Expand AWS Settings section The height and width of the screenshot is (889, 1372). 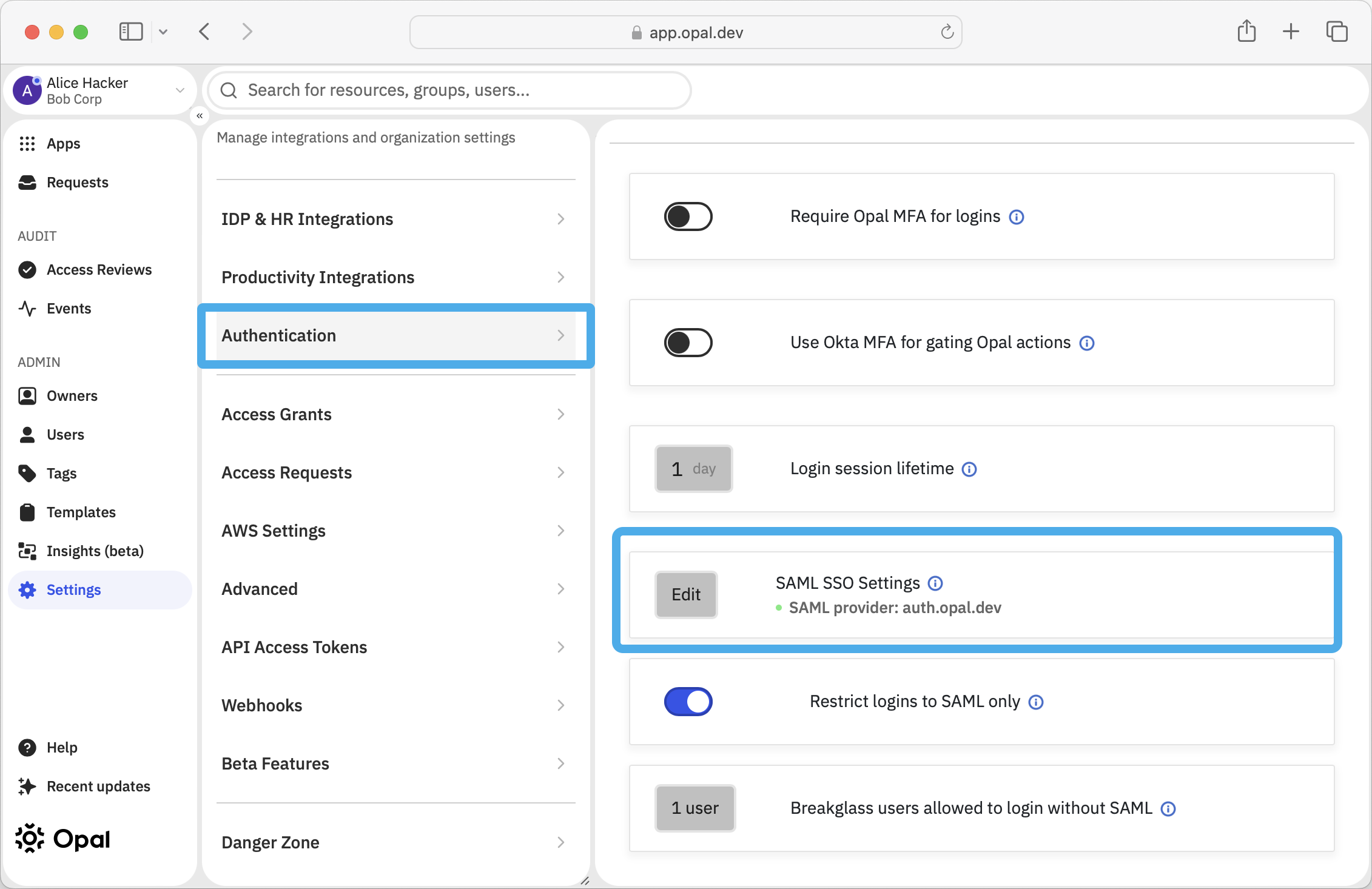395,531
